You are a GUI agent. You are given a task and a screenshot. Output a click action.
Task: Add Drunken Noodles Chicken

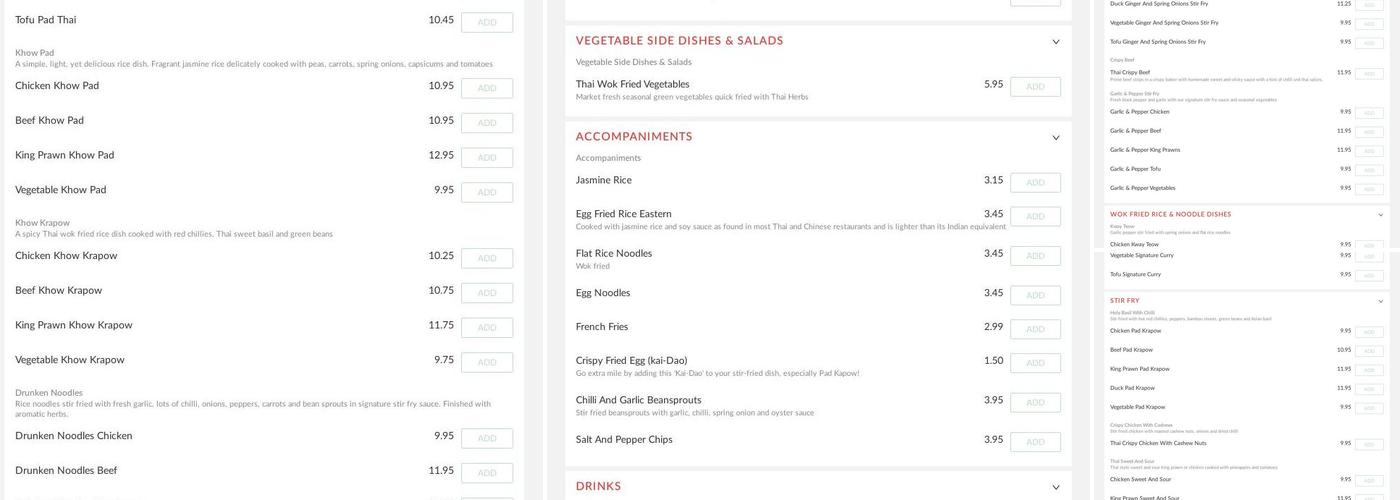coord(487,438)
